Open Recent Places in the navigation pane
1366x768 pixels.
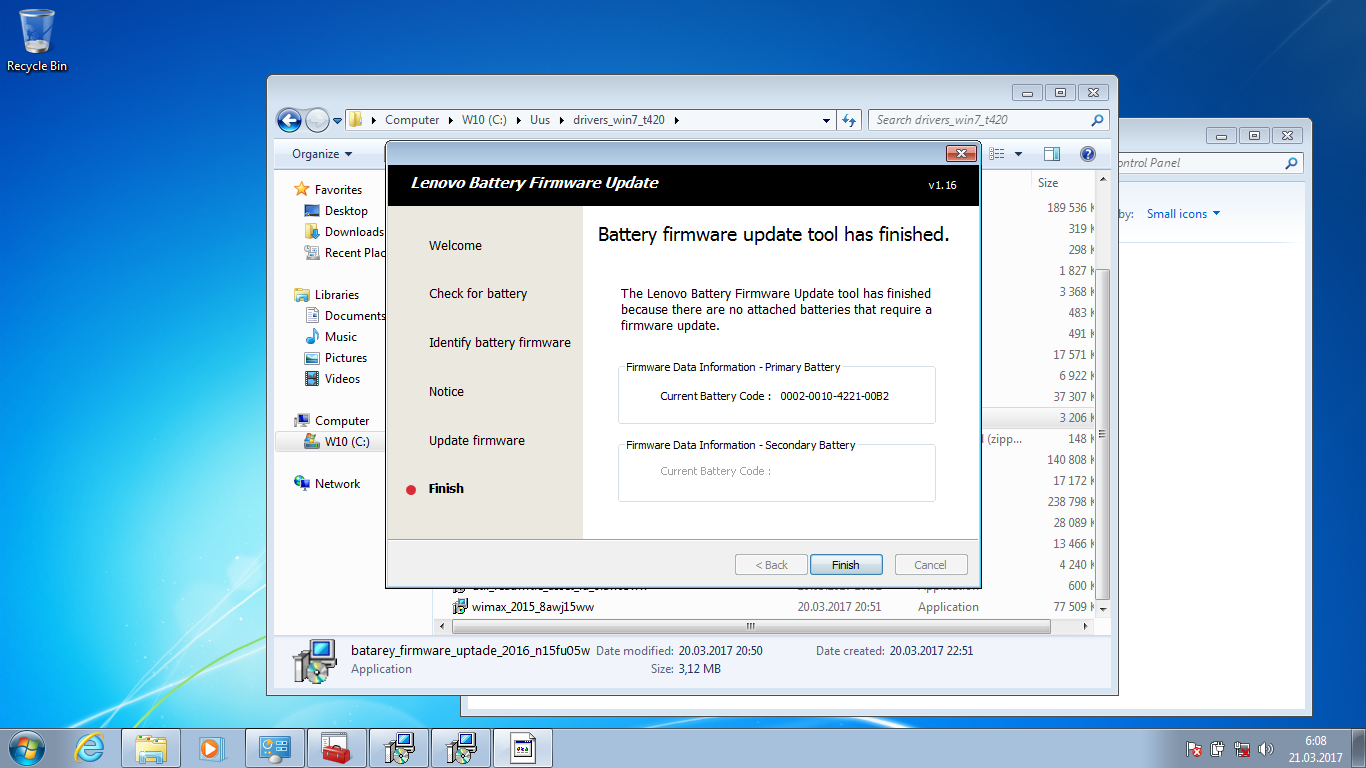[344, 253]
